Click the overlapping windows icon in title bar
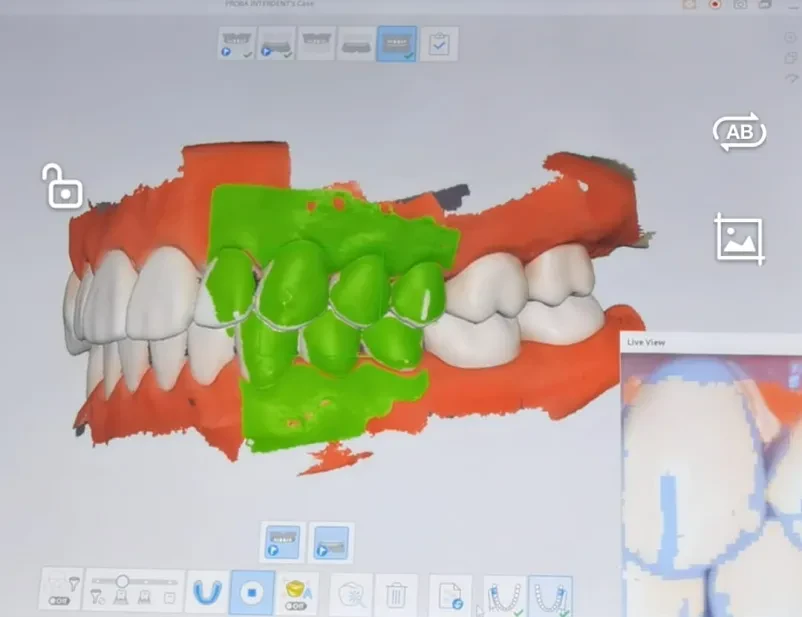The image size is (802, 617). click(765, 4)
